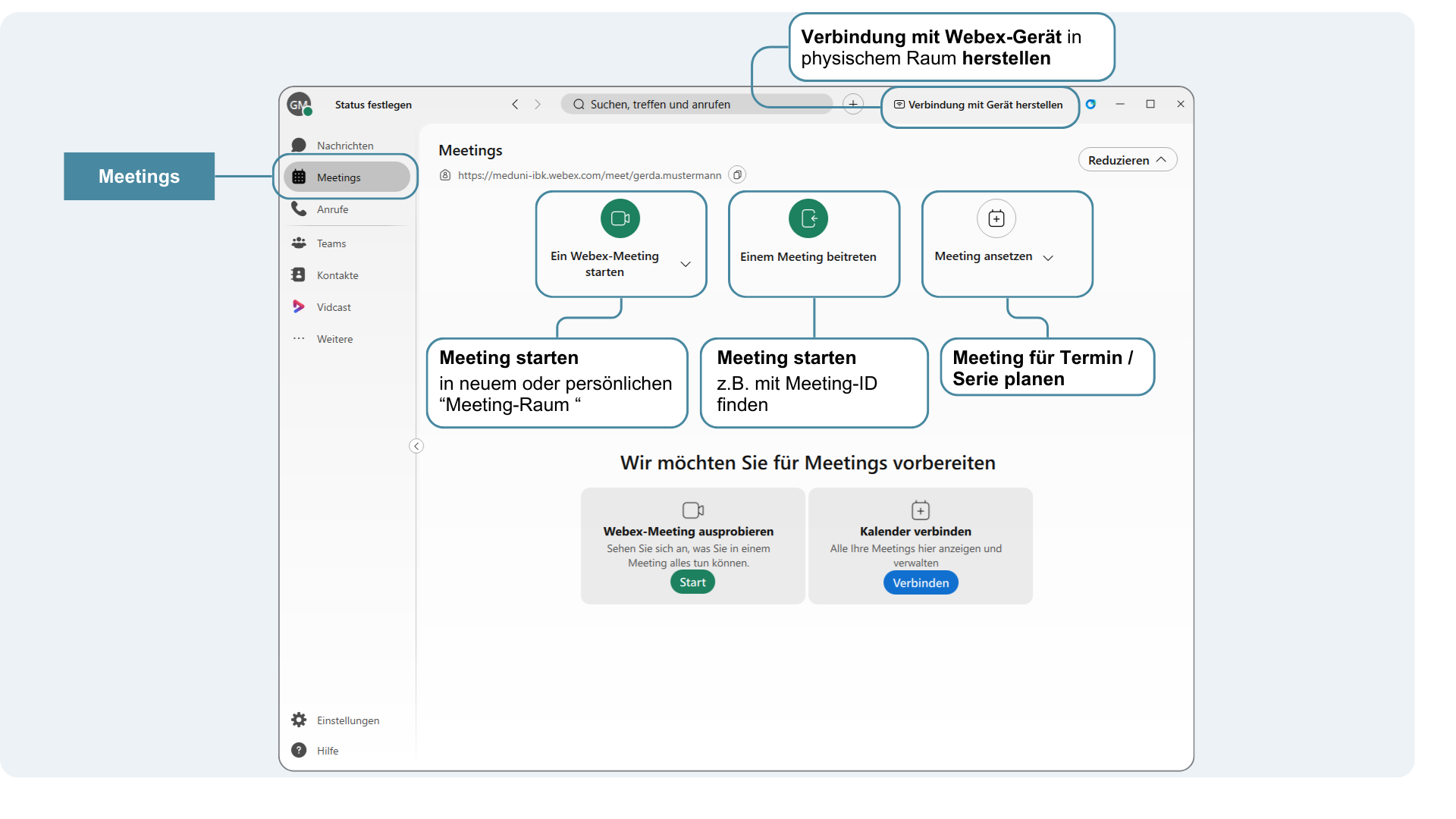
Task: Click the blue Webex assistant icon
Action: (1090, 104)
